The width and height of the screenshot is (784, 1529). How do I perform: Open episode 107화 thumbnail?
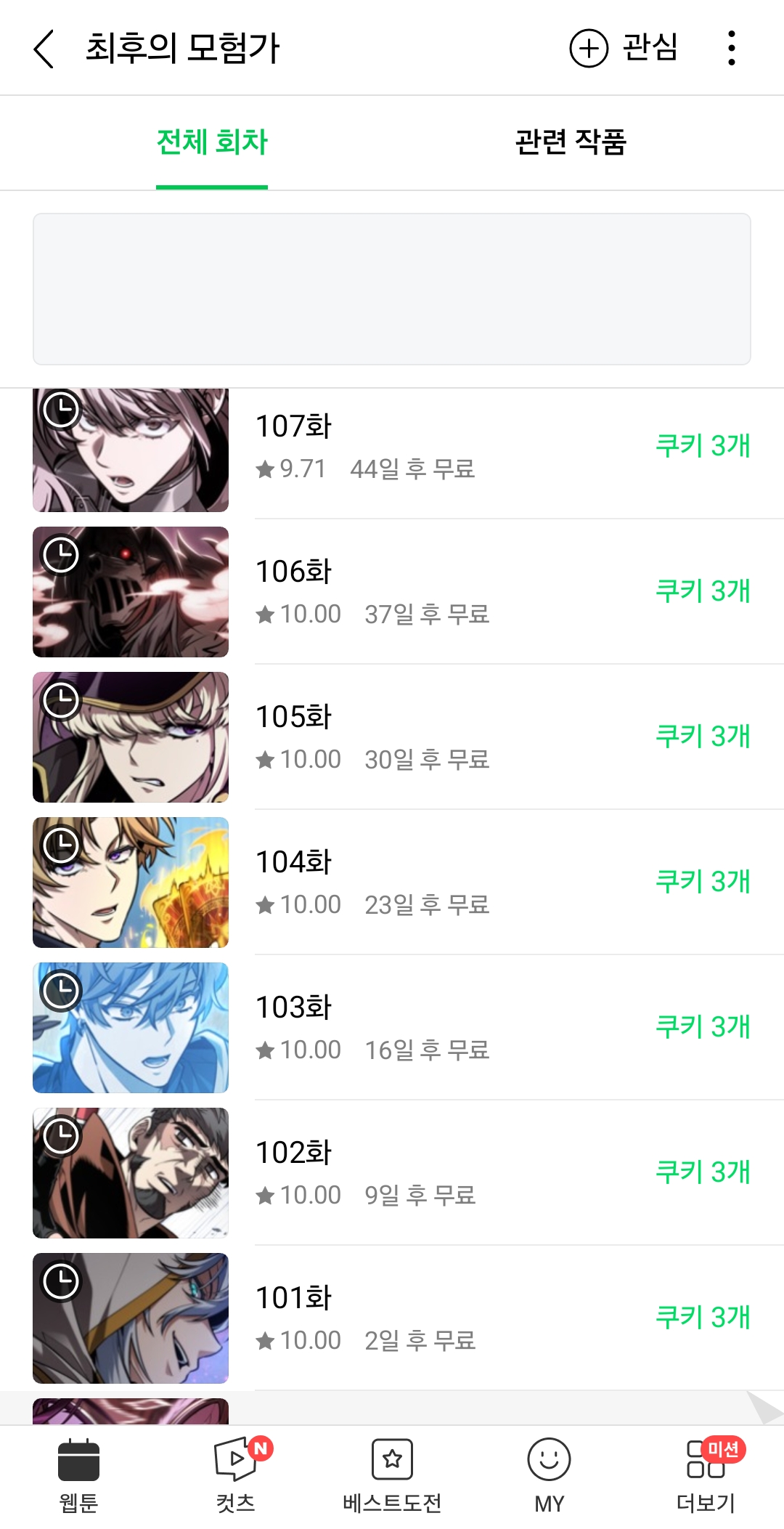coord(131,450)
